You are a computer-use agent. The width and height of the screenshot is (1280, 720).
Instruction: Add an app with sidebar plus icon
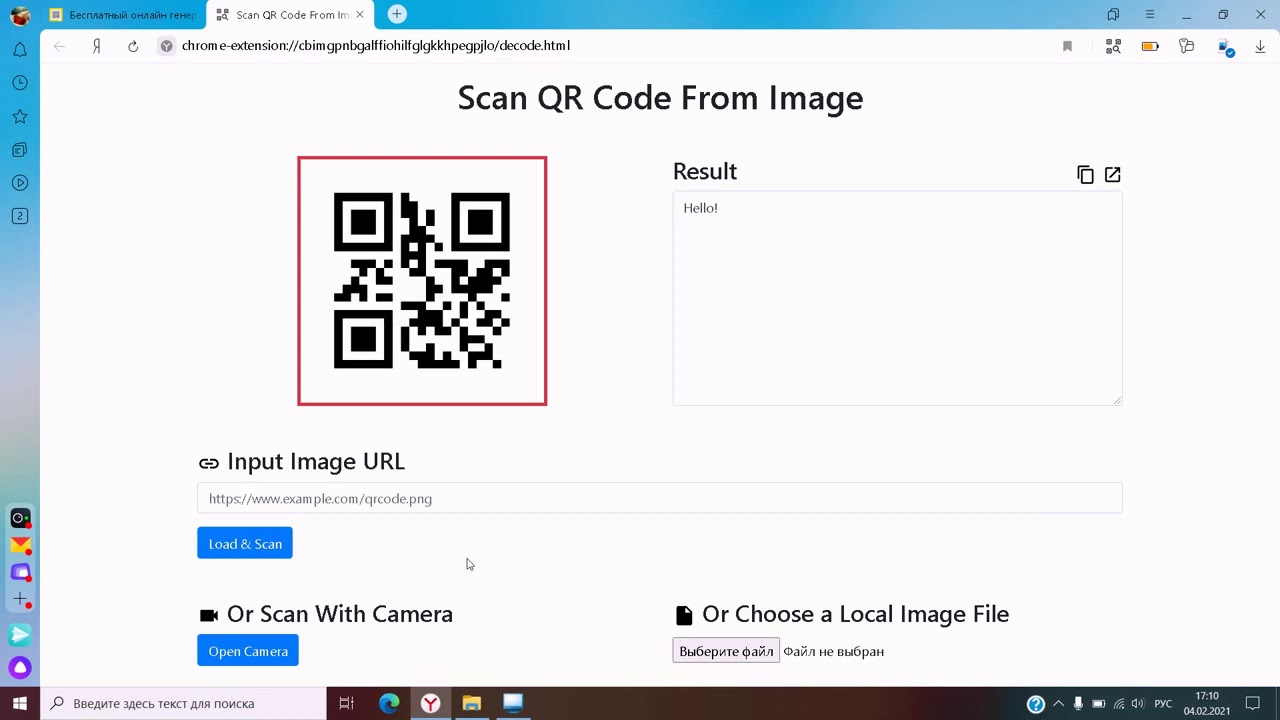tap(20, 599)
